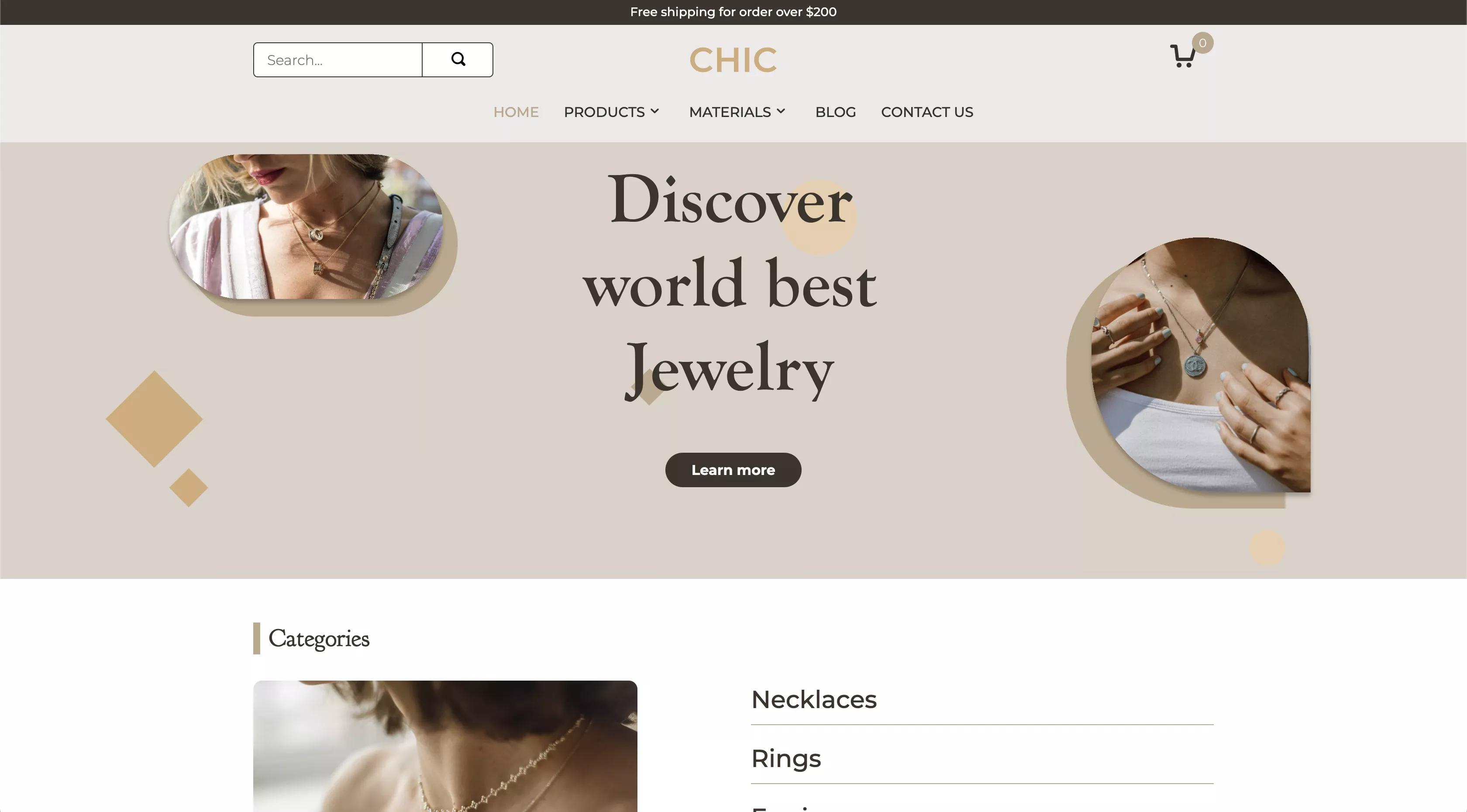Click the large gold diamond decoration
The image size is (1467, 812).
154,419
